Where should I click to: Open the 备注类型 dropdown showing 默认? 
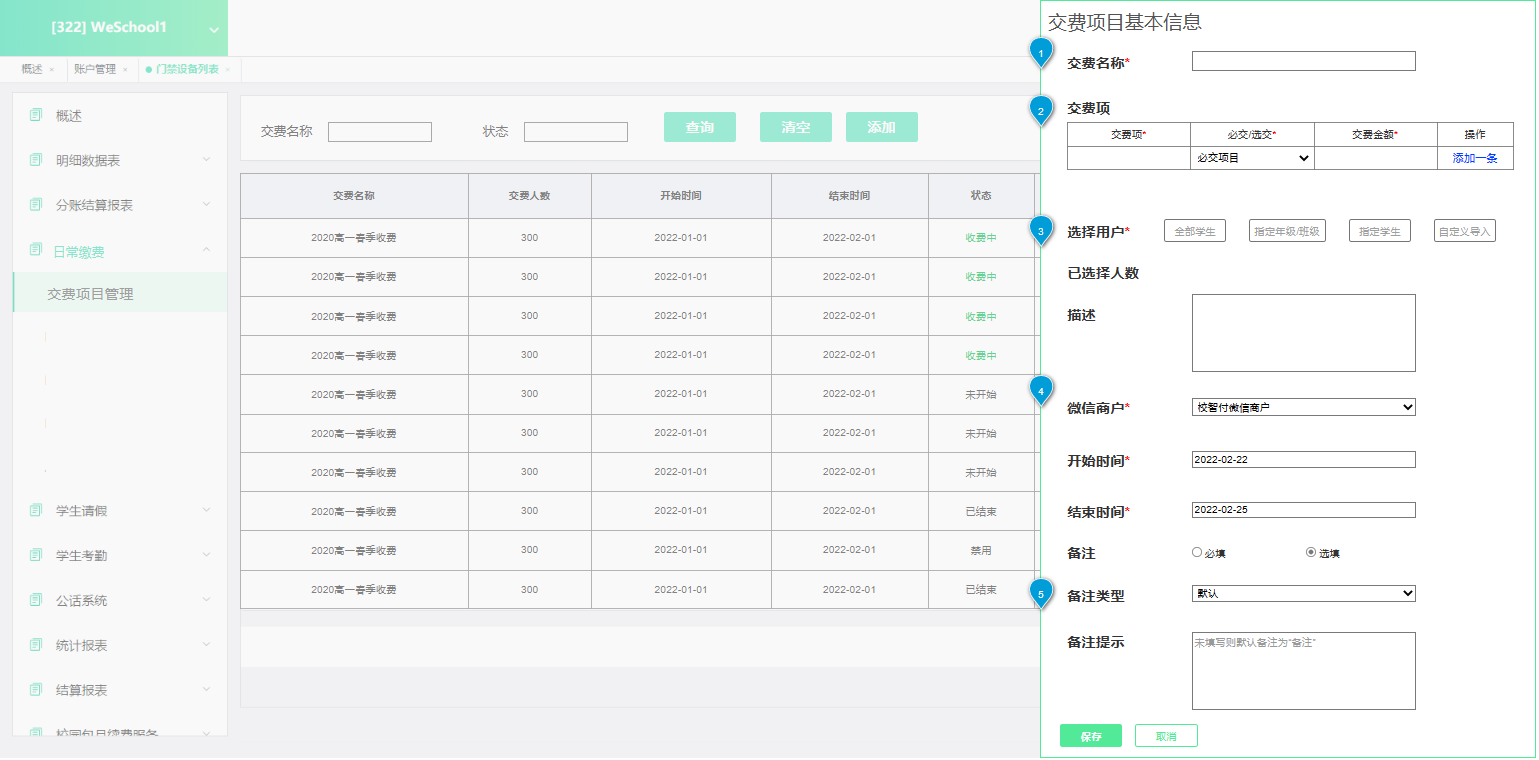coord(1304,594)
